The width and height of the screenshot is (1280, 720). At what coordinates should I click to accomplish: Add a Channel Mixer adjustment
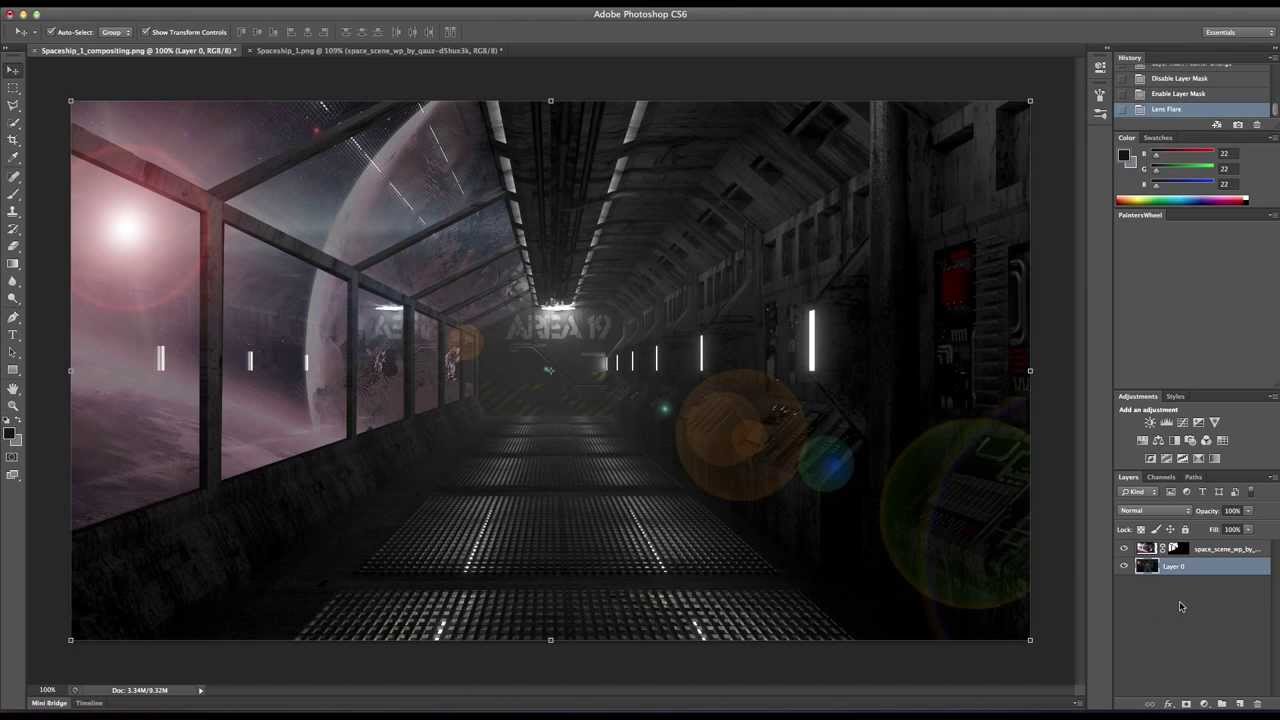(1206, 440)
